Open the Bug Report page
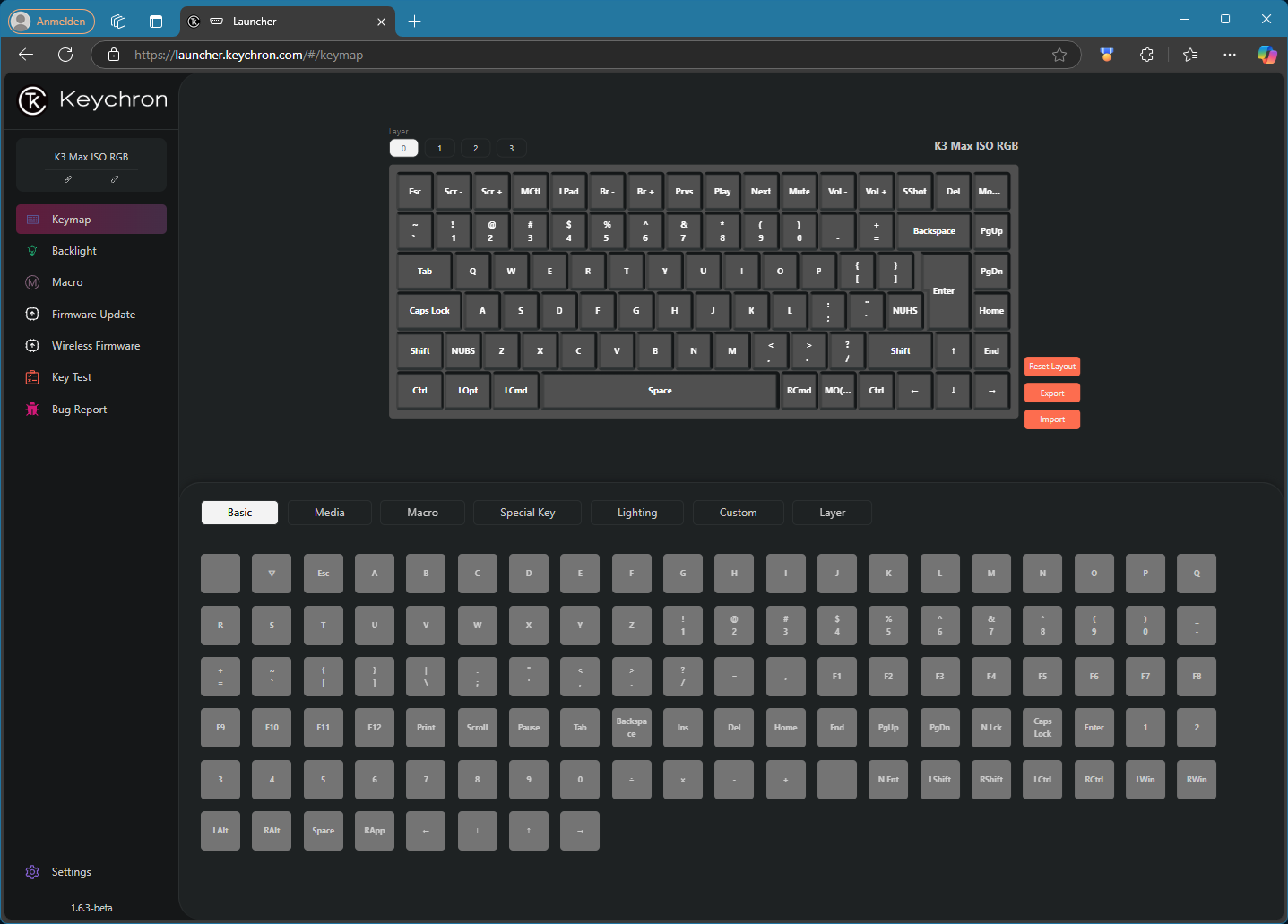Image resolution: width=1288 pixels, height=924 pixels. pyautogui.click(x=91, y=410)
